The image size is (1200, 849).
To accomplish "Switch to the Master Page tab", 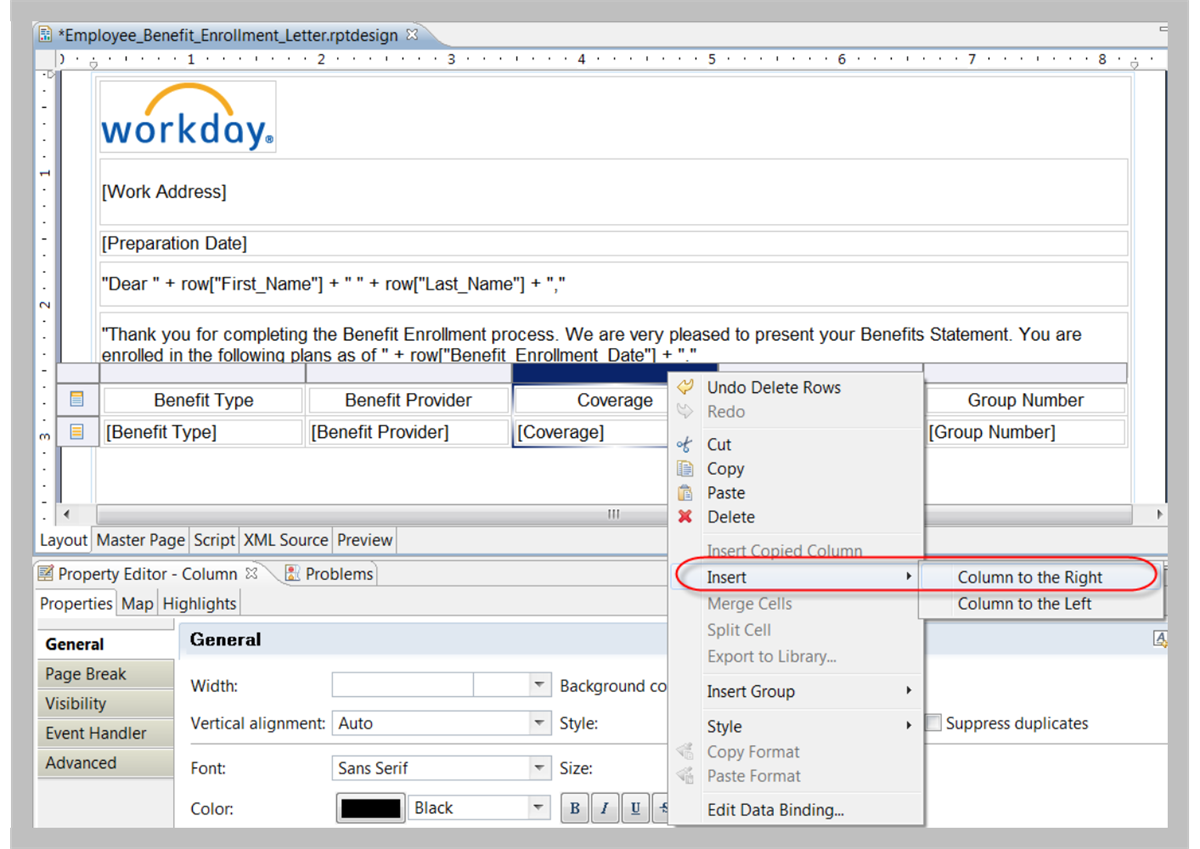I will 140,539.
